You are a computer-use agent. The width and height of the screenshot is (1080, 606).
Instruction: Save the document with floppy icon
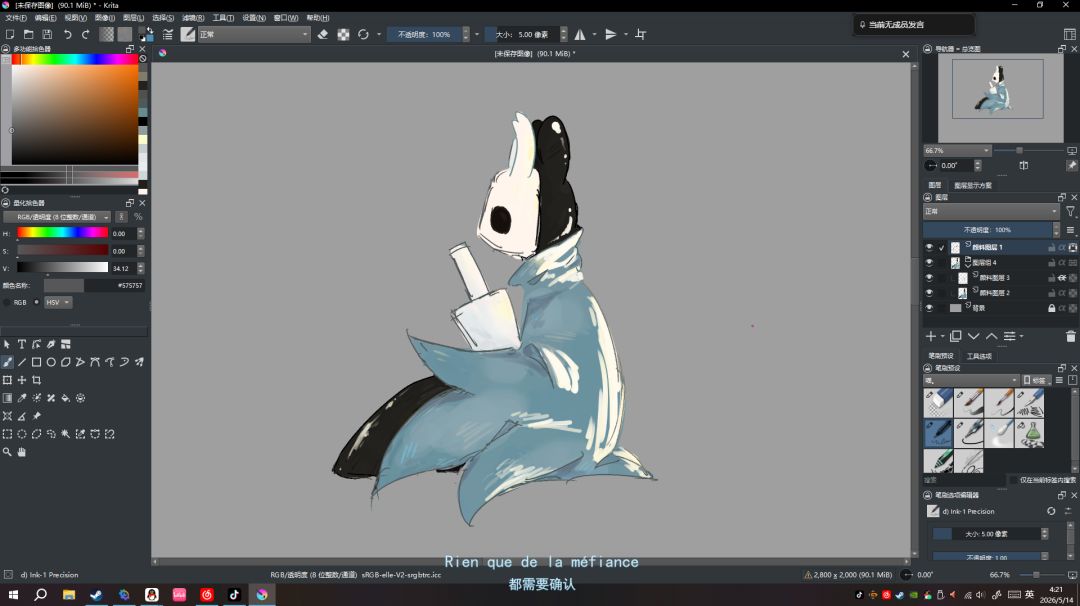(x=47, y=34)
